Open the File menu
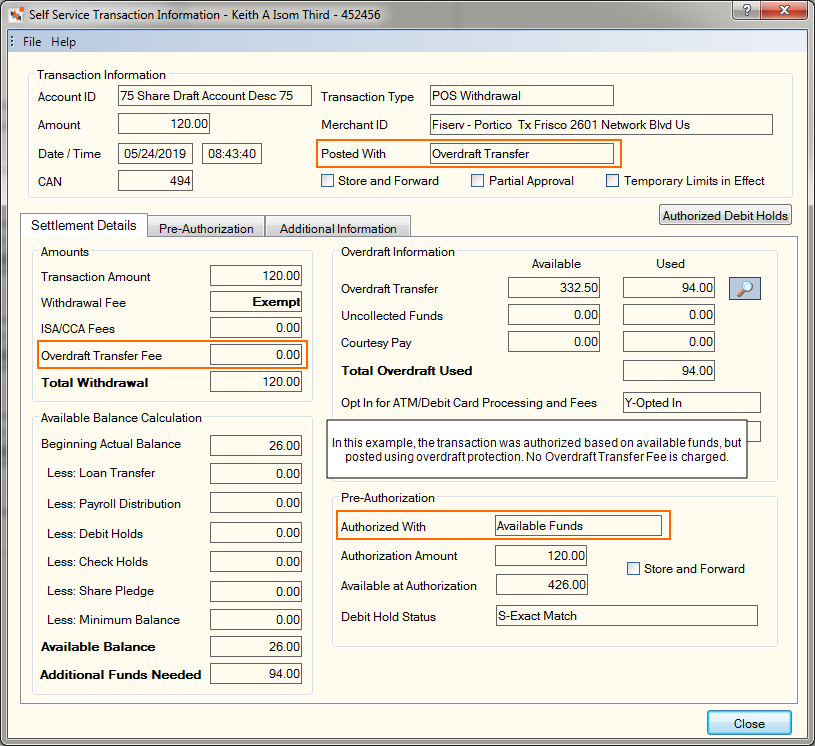The height and width of the screenshot is (746, 815). [x=32, y=42]
